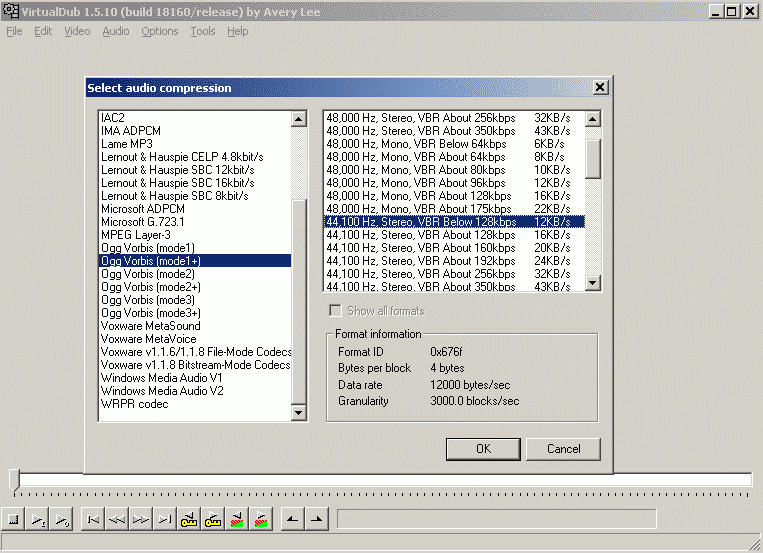Click the timeline position slider handle

click(15, 479)
